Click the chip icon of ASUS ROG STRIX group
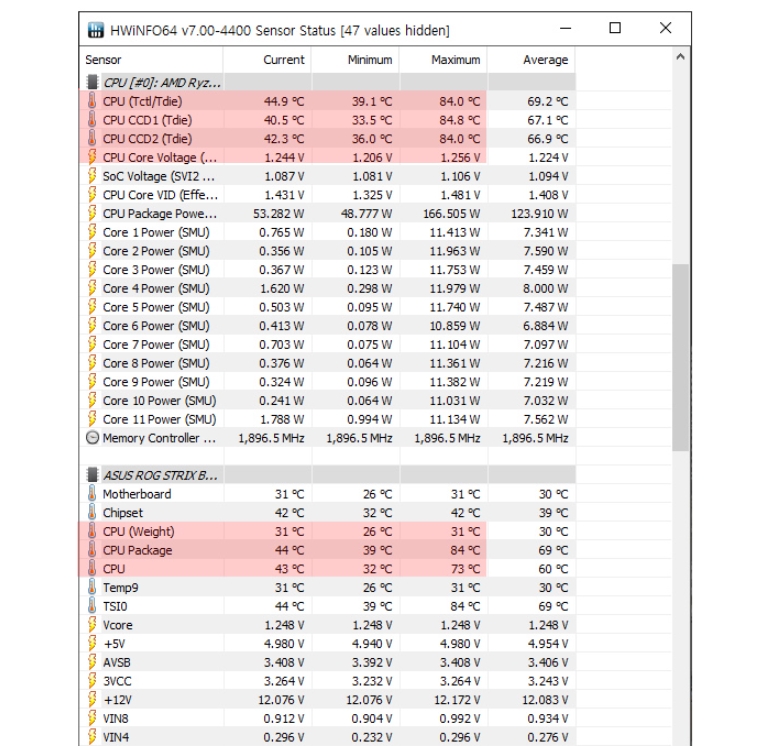 (x=92, y=475)
